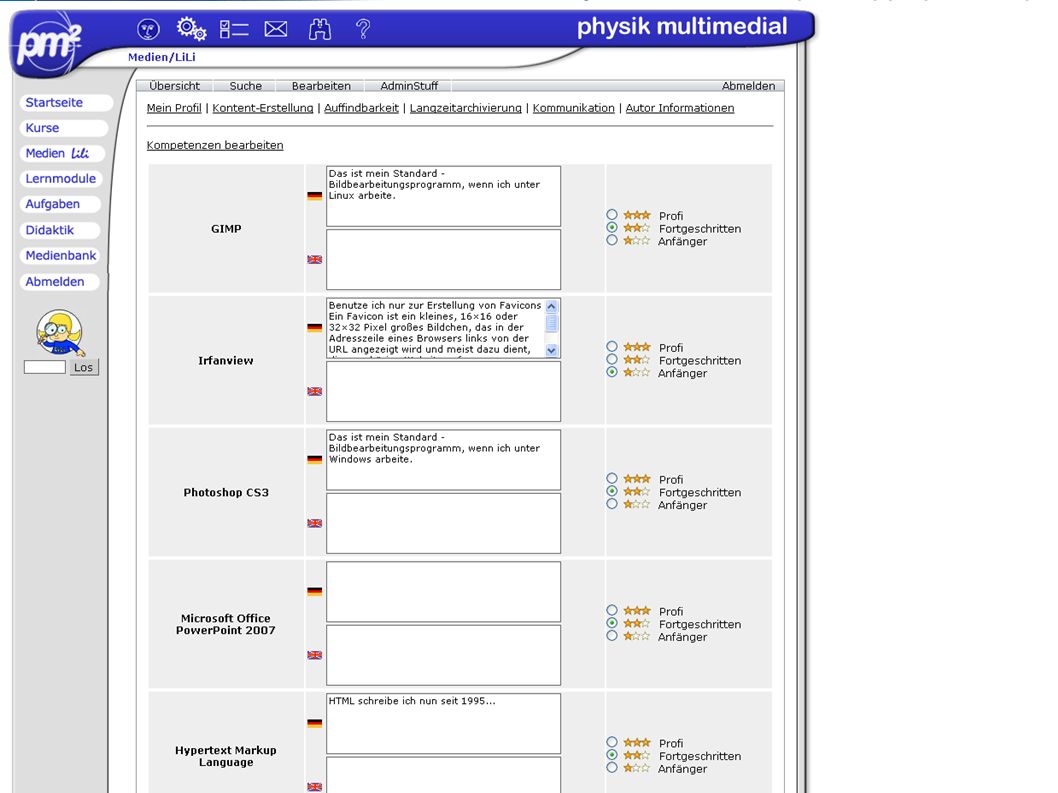Select Fortgeschritten level for GIMP

pyautogui.click(x=612, y=227)
